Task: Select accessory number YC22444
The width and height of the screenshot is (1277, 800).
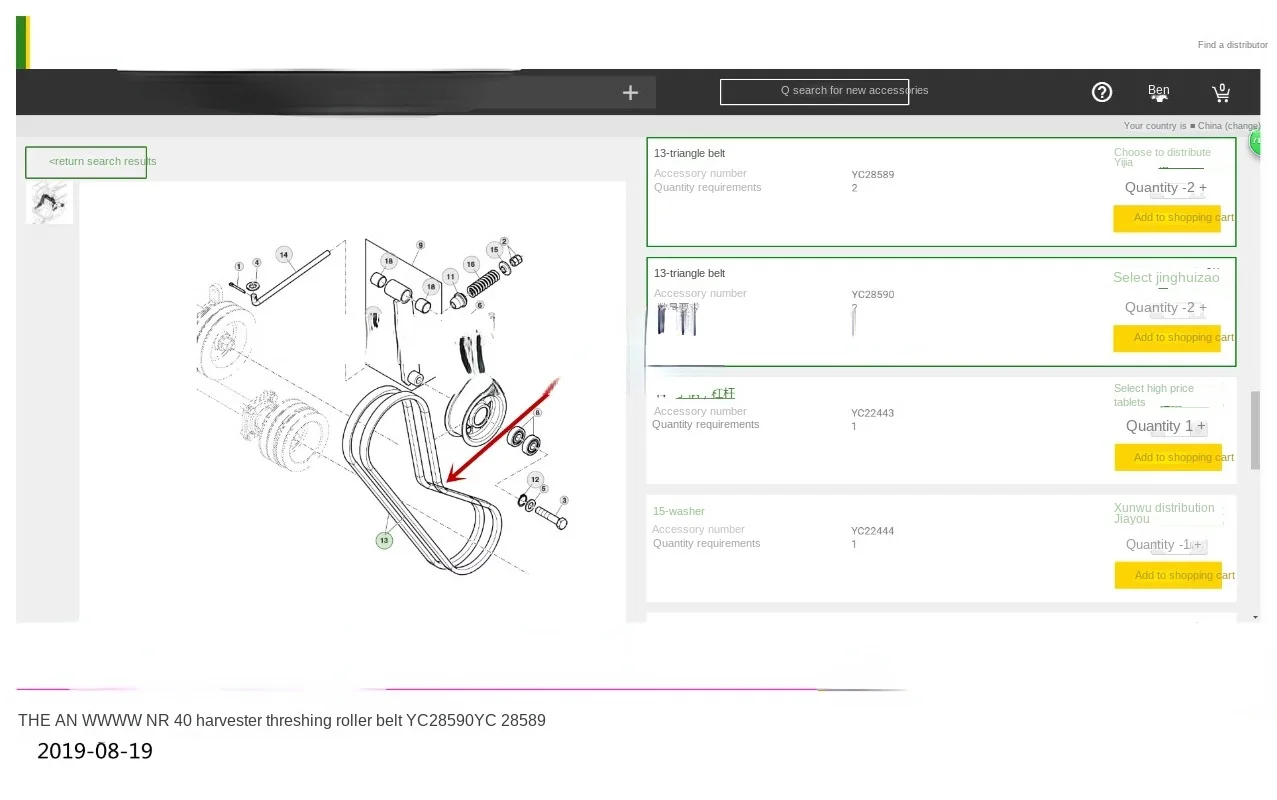Action: (873, 531)
